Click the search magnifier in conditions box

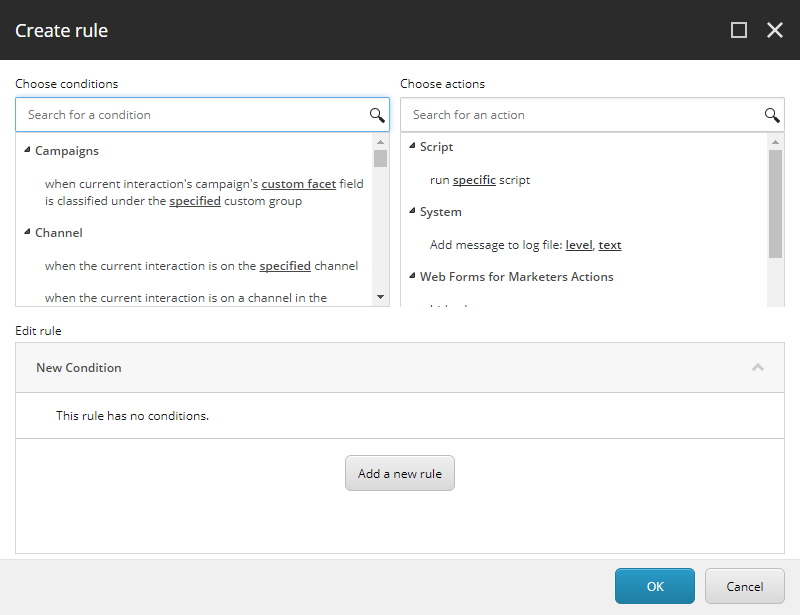click(377, 115)
